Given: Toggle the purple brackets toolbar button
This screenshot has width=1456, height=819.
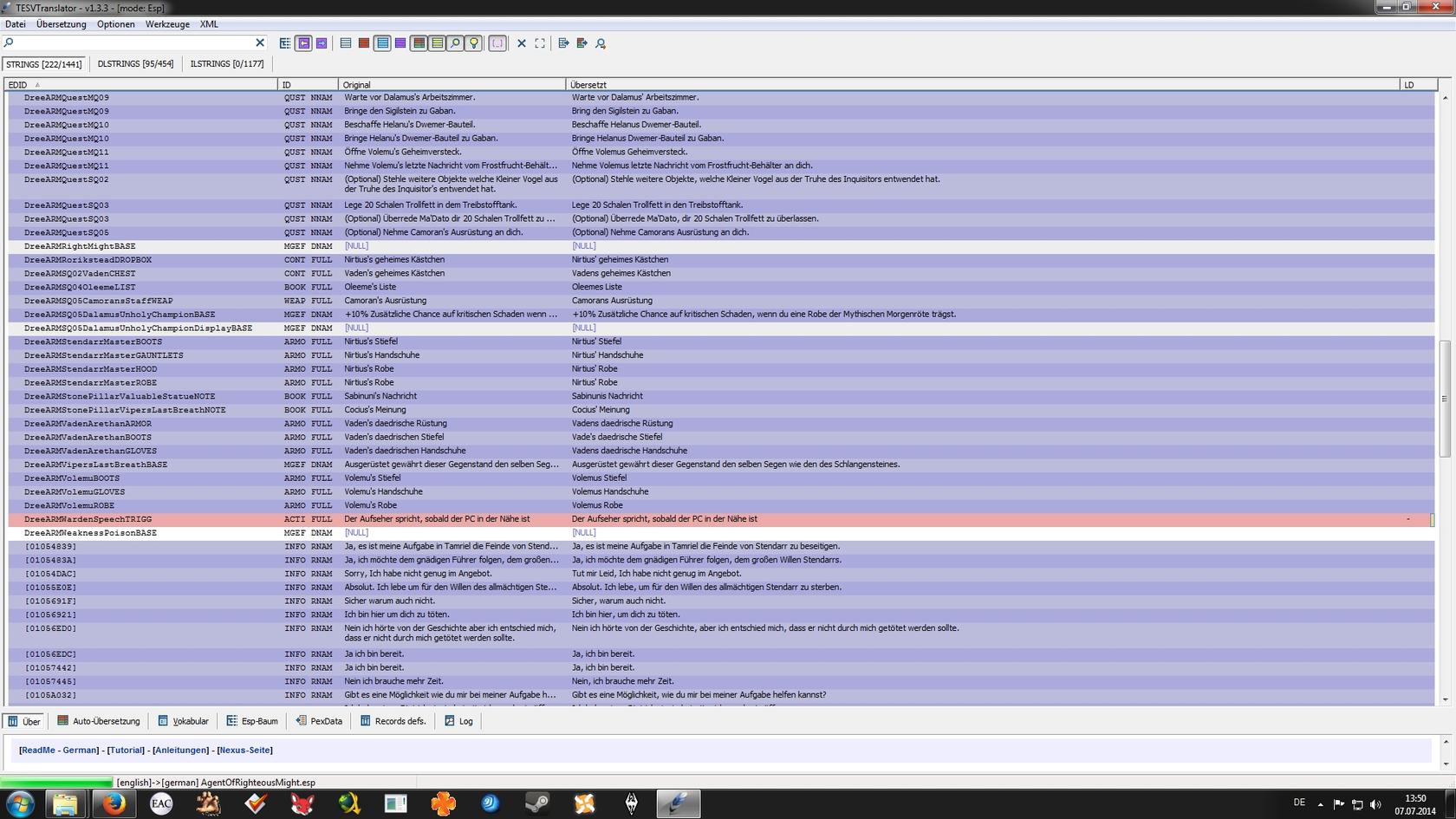Looking at the screenshot, I should coord(497,43).
